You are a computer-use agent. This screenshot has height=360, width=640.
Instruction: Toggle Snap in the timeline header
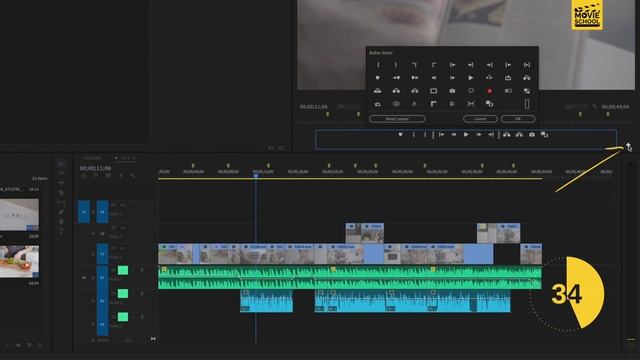[x=96, y=176]
